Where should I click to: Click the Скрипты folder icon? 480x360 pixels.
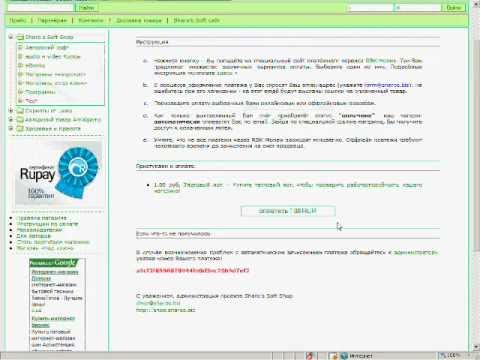(20, 111)
